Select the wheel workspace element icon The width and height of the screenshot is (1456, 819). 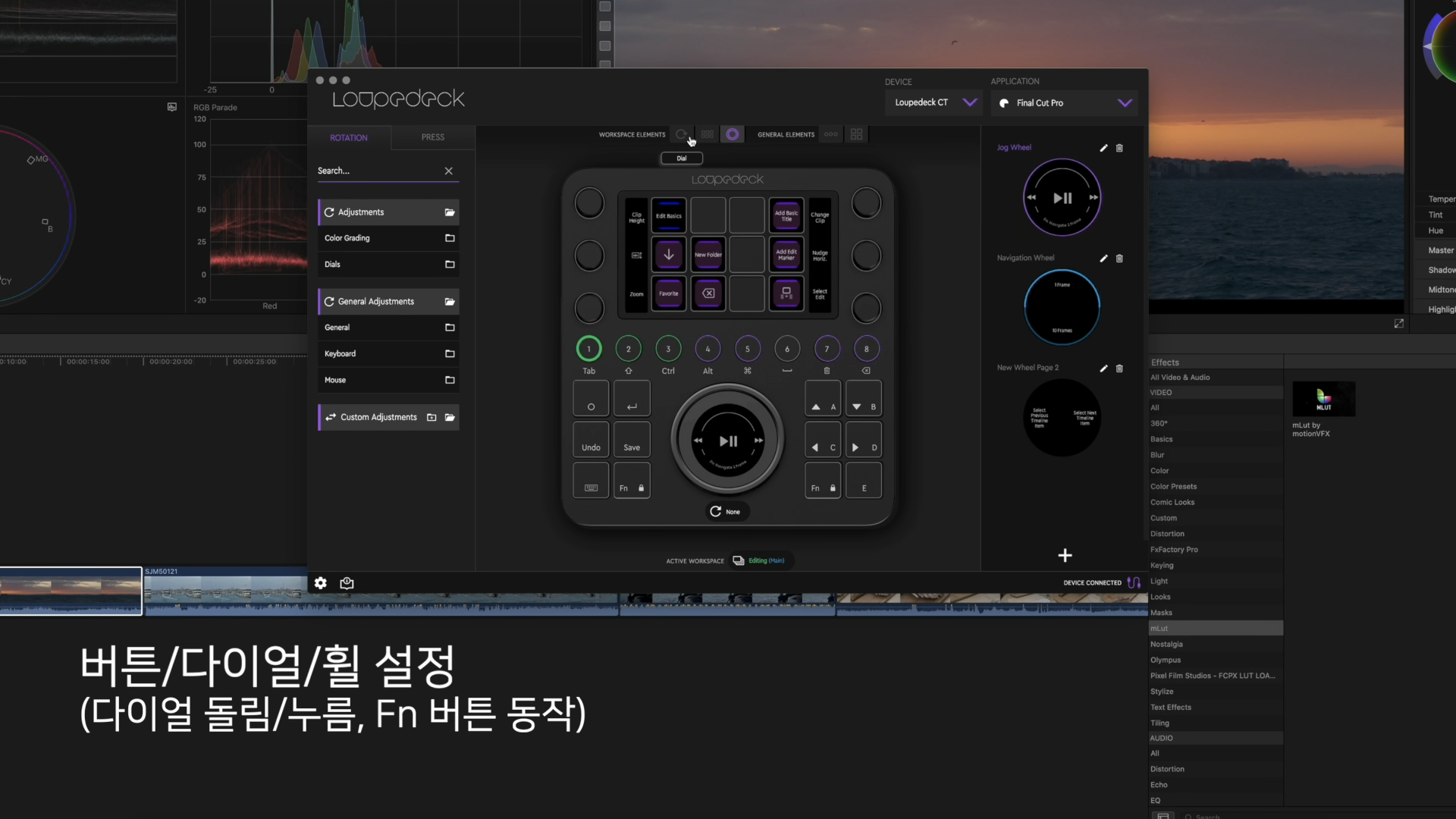pyautogui.click(x=732, y=134)
